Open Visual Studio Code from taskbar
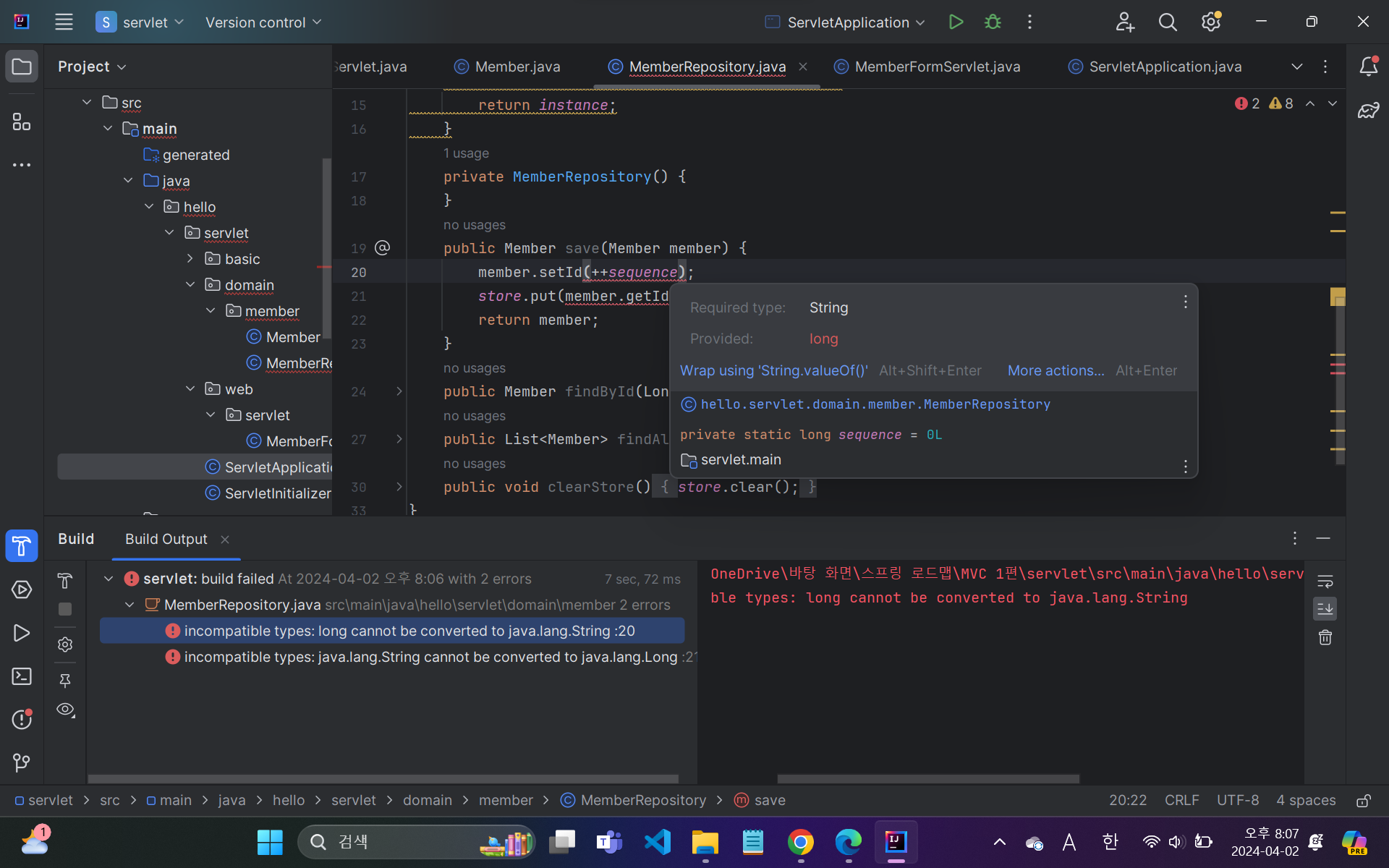The height and width of the screenshot is (868, 1389). point(658,842)
